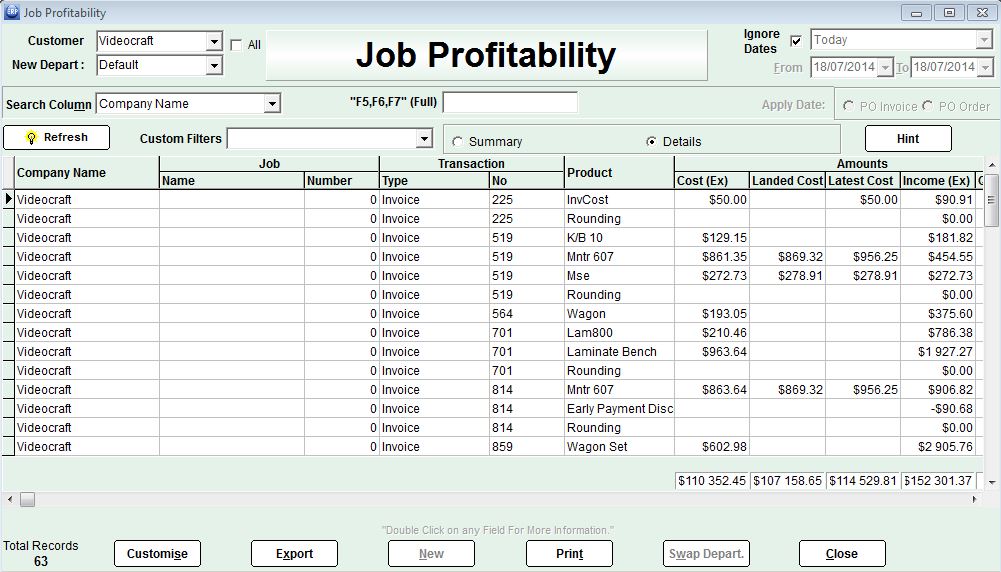Image resolution: width=1001 pixels, height=572 pixels.
Task: Click the Export button
Action: click(294, 554)
